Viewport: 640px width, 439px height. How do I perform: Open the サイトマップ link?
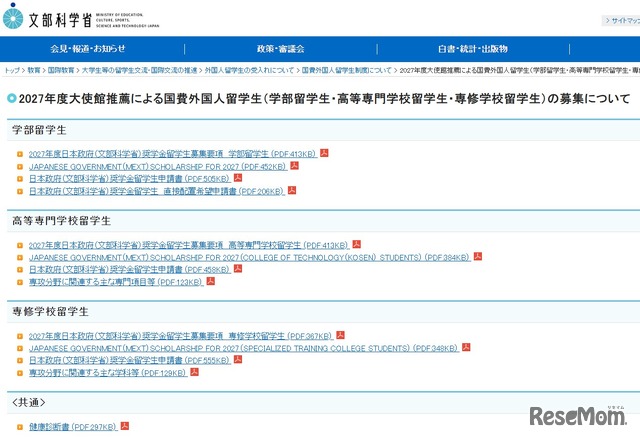click(x=623, y=20)
